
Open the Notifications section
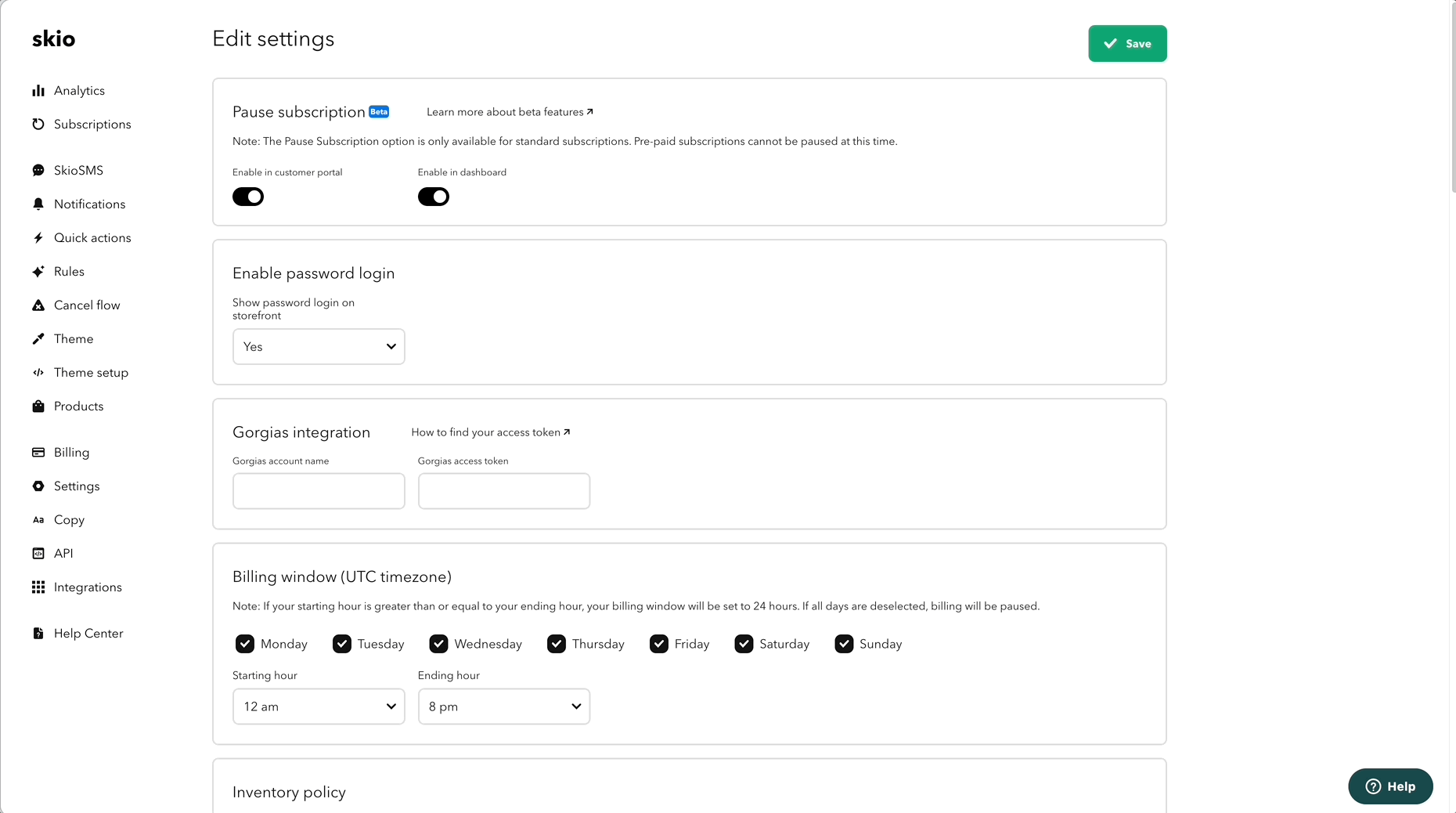click(x=89, y=204)
